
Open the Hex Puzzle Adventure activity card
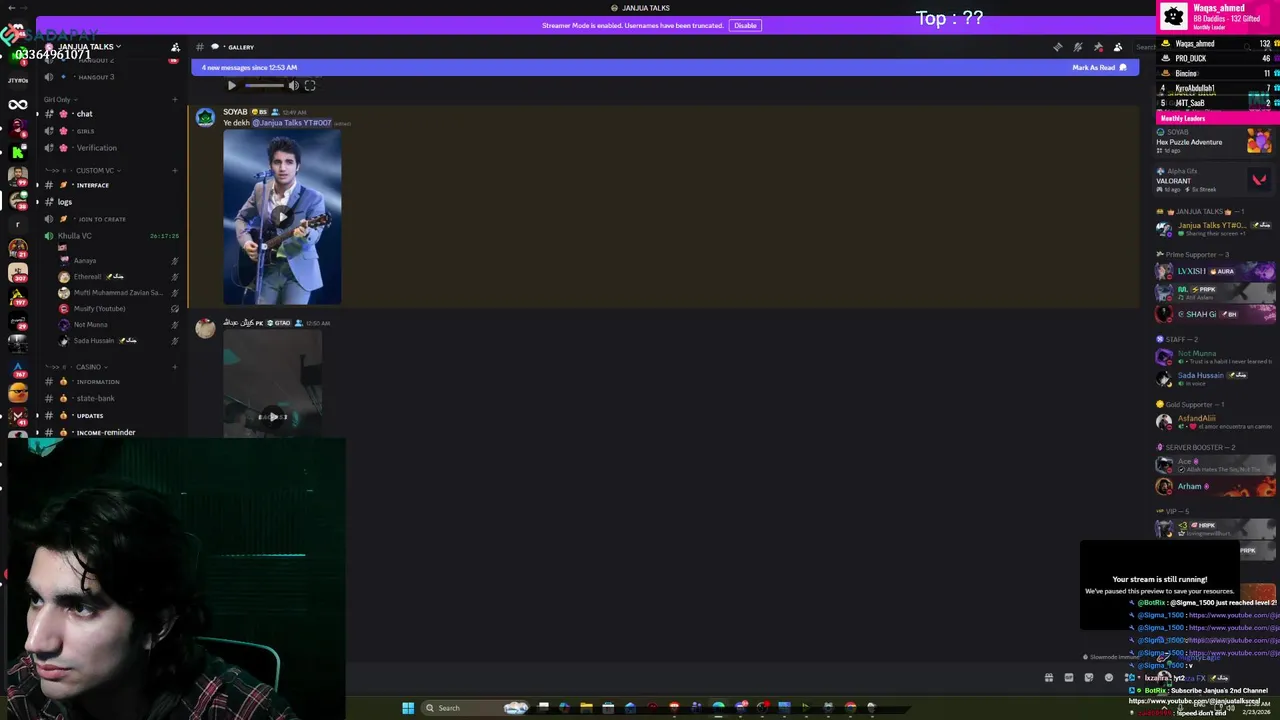[1216, 140]
